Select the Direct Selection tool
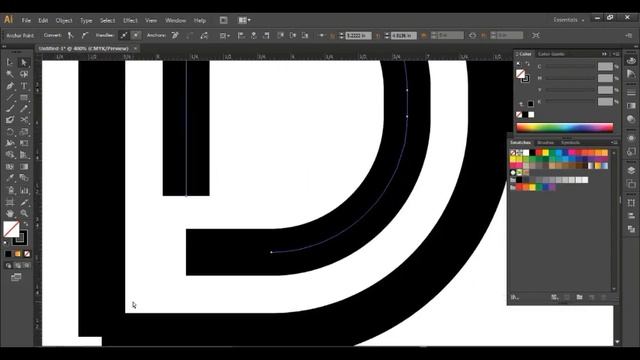This screenshot has width=640, height=360. pyautogui.click(x=24, y=62)
